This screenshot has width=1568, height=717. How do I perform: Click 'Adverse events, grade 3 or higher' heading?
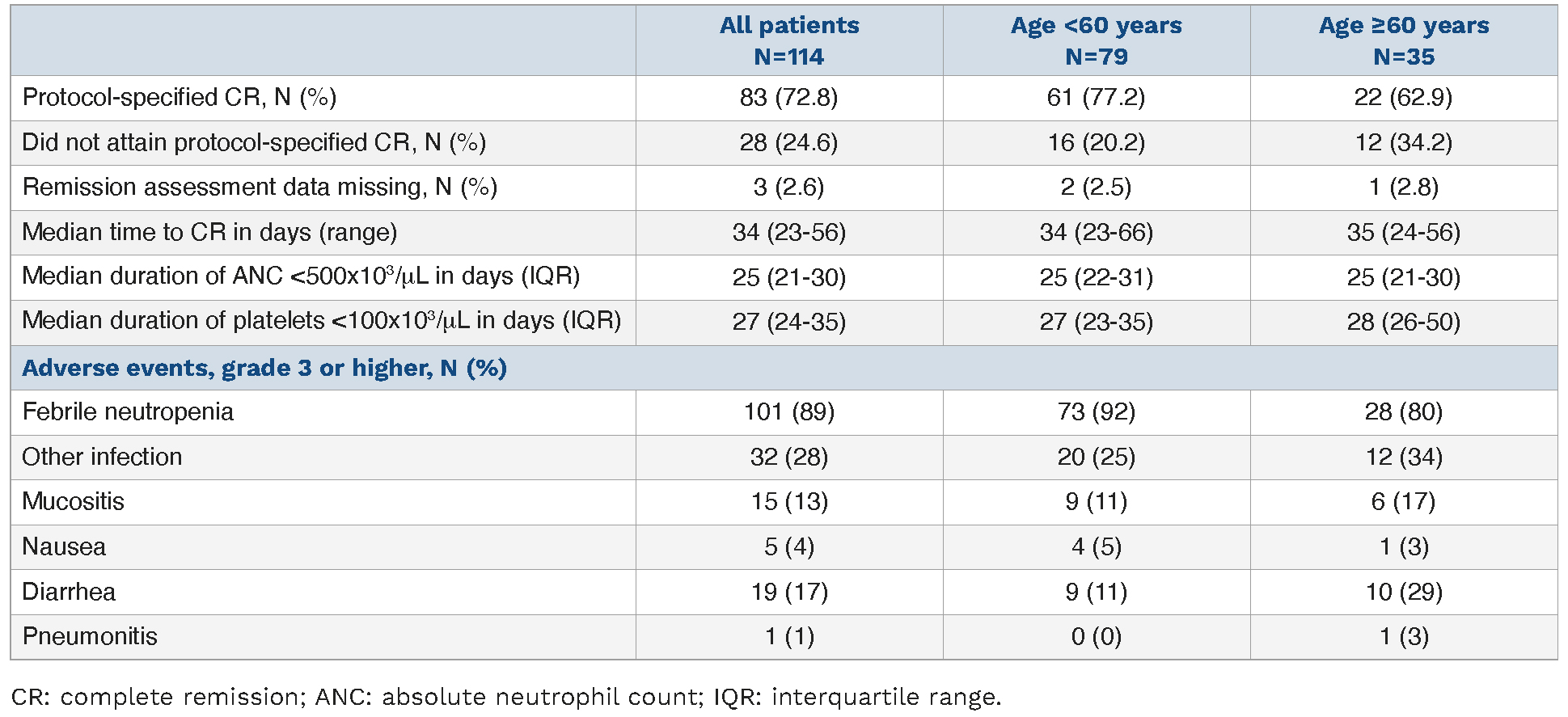264,369
